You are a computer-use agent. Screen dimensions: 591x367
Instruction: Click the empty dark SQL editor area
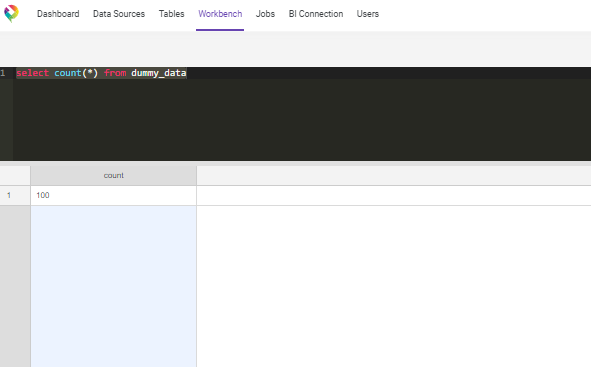click(302, 120)
